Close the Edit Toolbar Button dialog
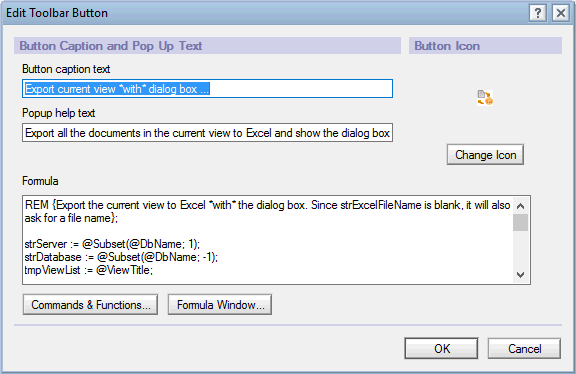The width and height of the screenshot is (576, 374). 561,13
